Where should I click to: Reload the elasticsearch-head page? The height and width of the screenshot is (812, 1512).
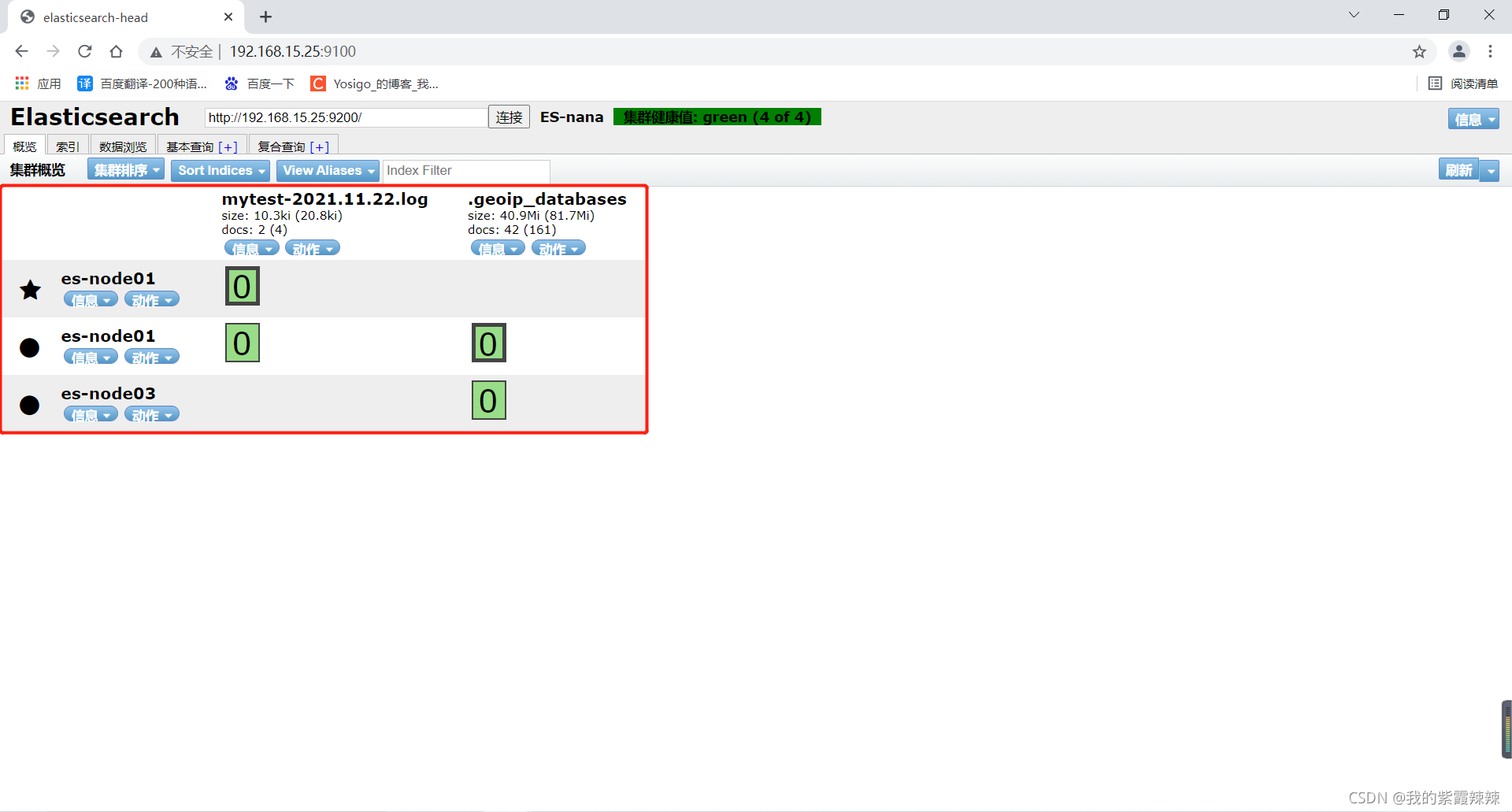(84, 51)
